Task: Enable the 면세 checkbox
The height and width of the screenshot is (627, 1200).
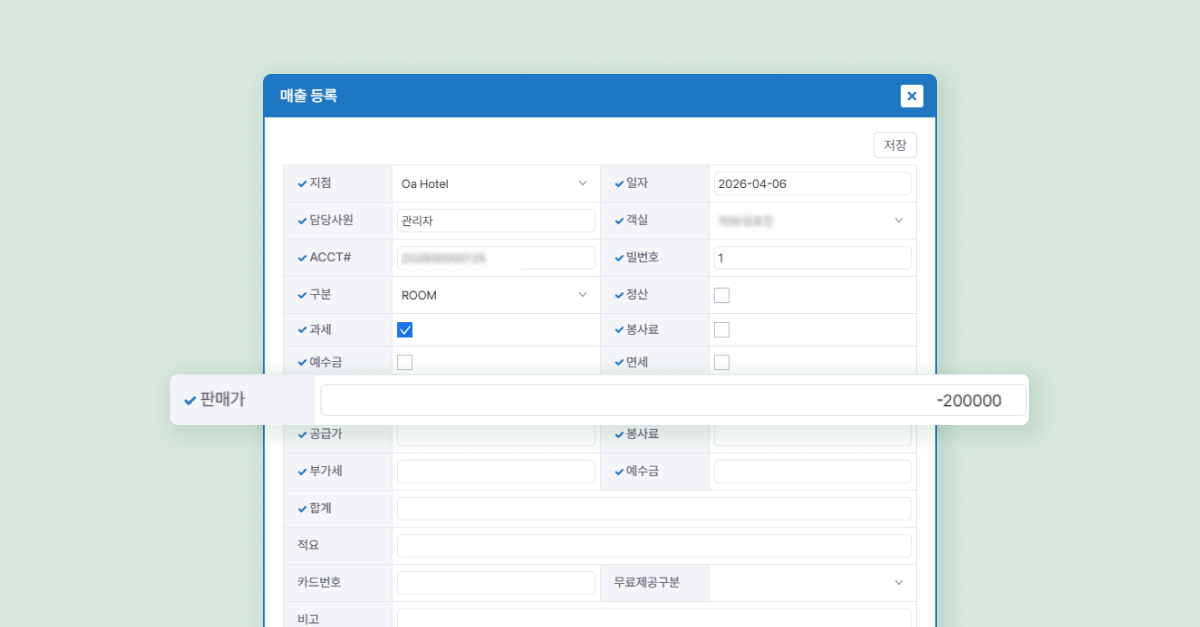Action: (x=722, y=362)
